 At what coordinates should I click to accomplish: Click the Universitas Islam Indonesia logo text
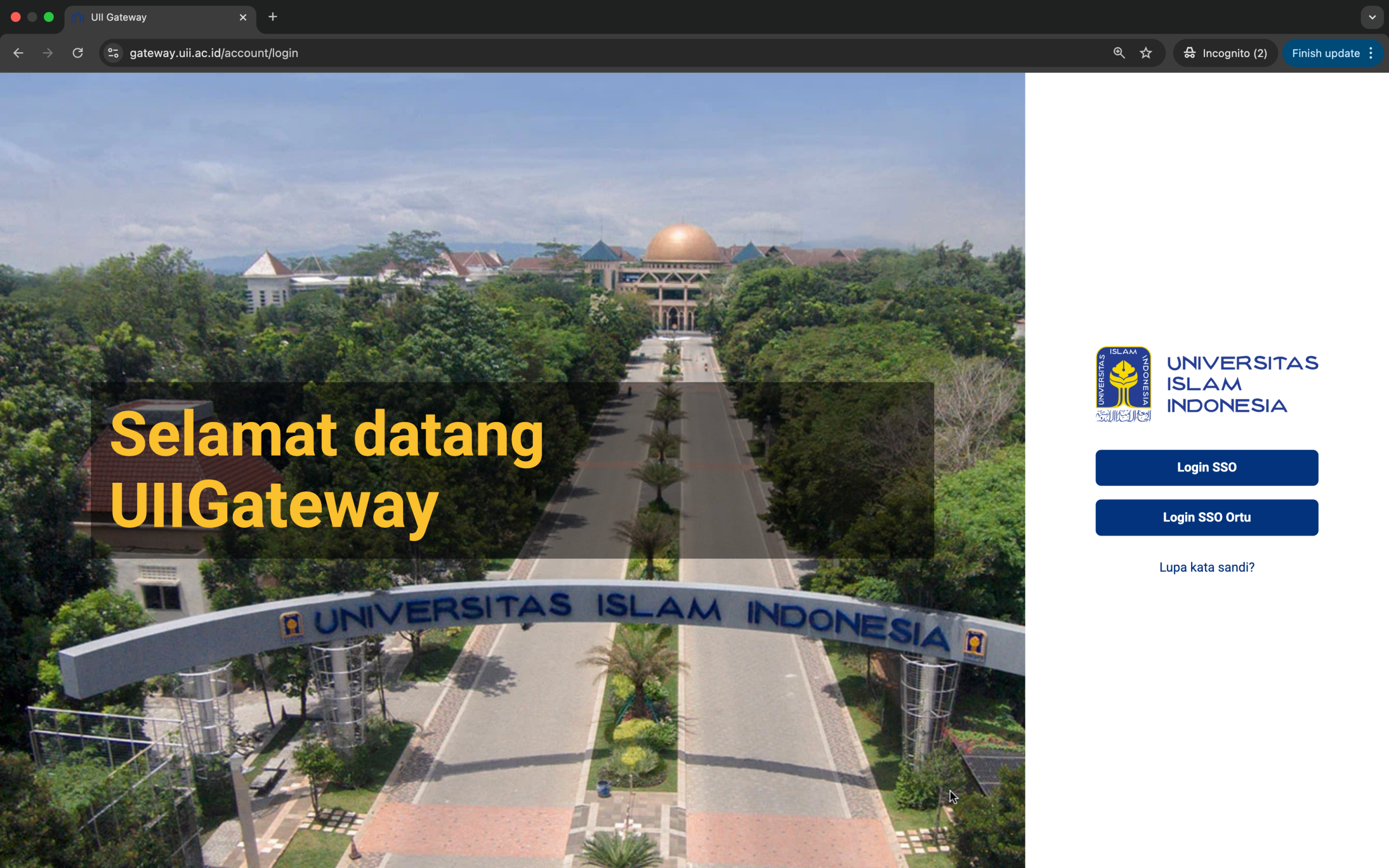(1242, 384)
